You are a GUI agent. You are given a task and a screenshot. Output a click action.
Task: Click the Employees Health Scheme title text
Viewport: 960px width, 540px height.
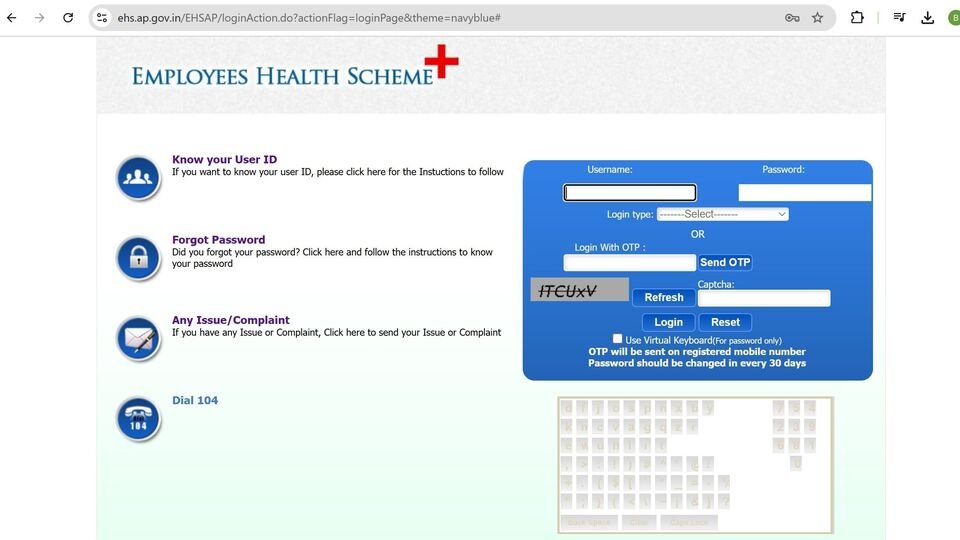282,77
